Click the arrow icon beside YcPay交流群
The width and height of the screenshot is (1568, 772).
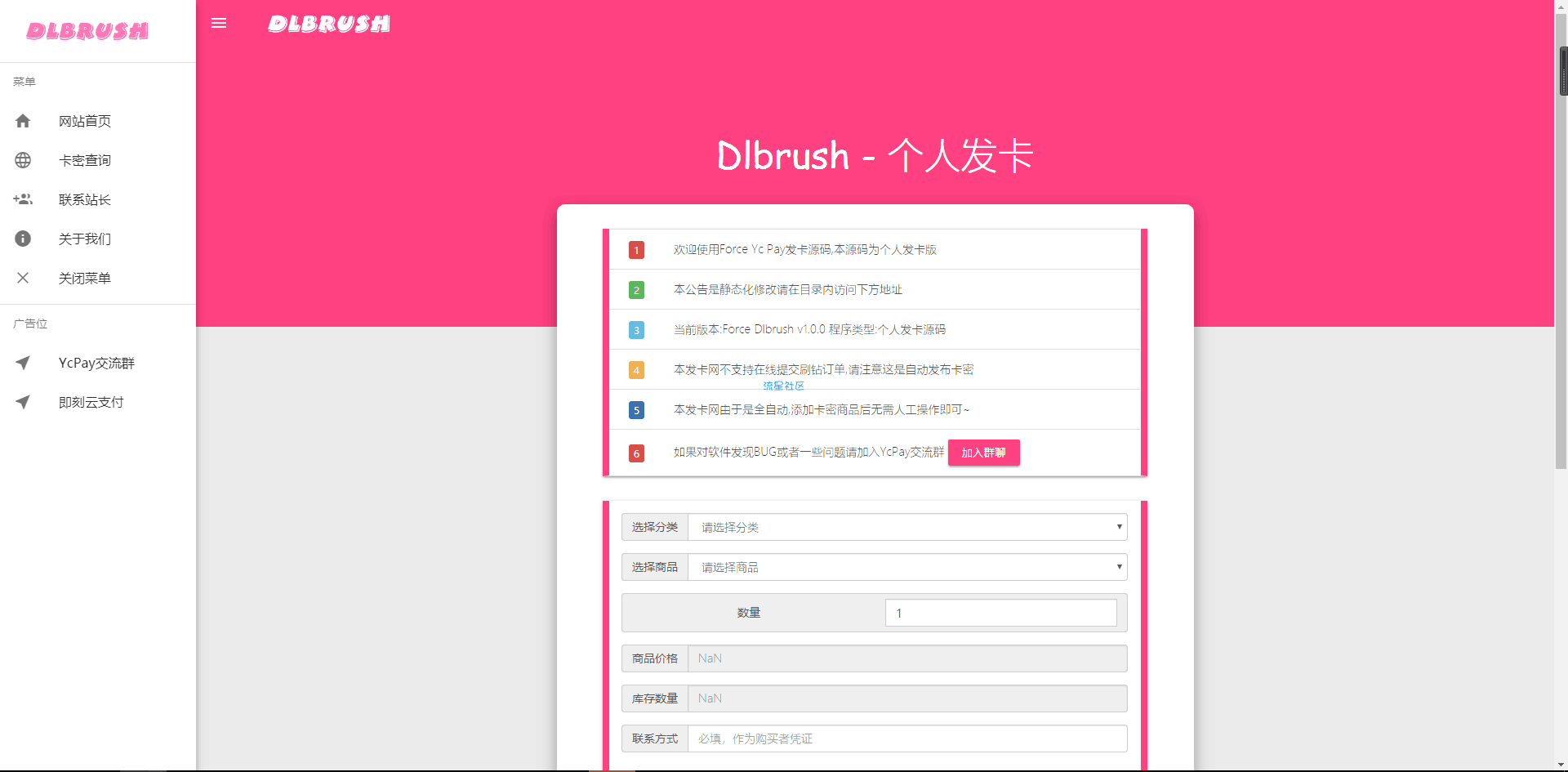pyautogui.click(x=23, y=363)
